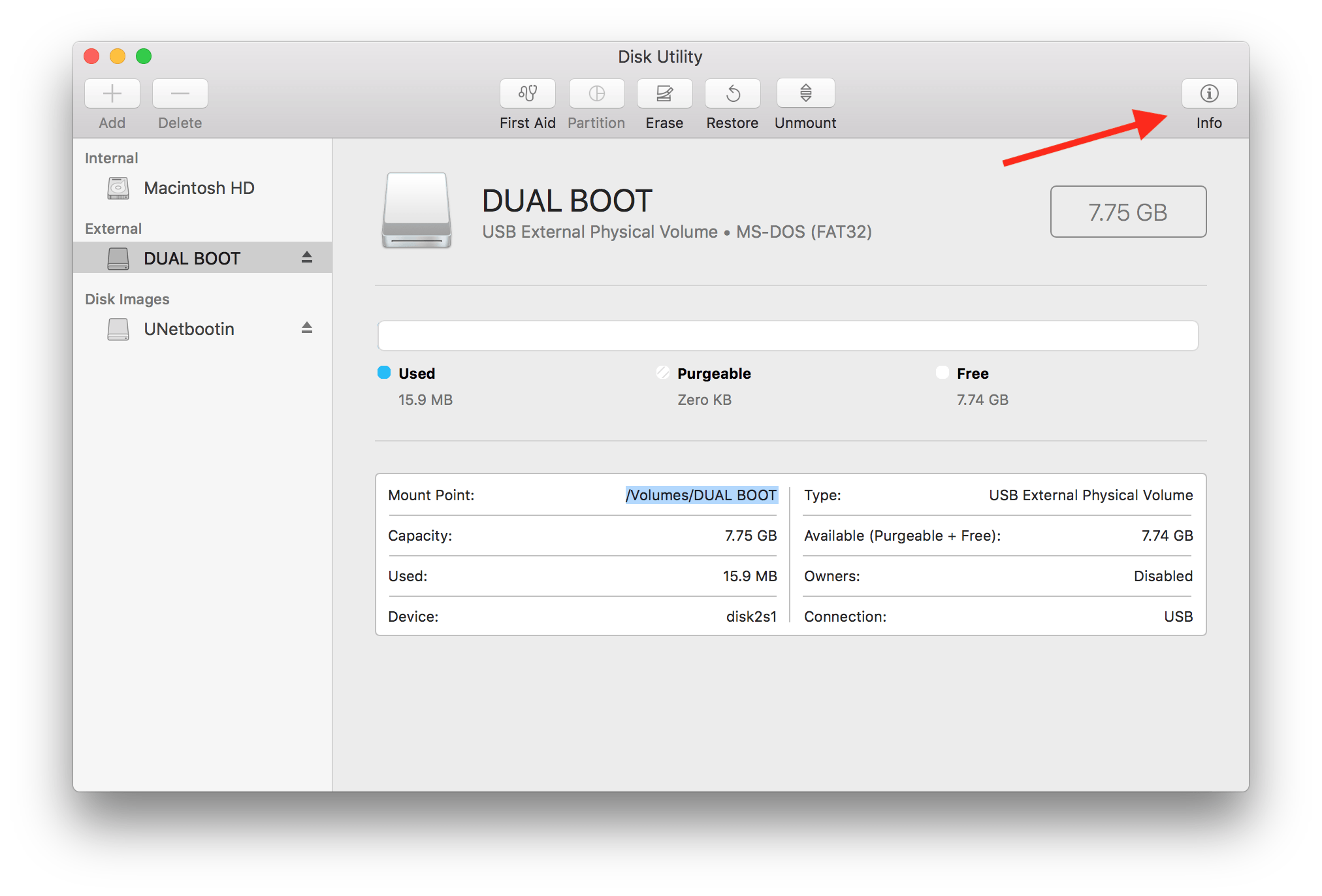Screen dimensions: 1322x896
Task: Click the green zoom window button
Action: coord(144,57)
